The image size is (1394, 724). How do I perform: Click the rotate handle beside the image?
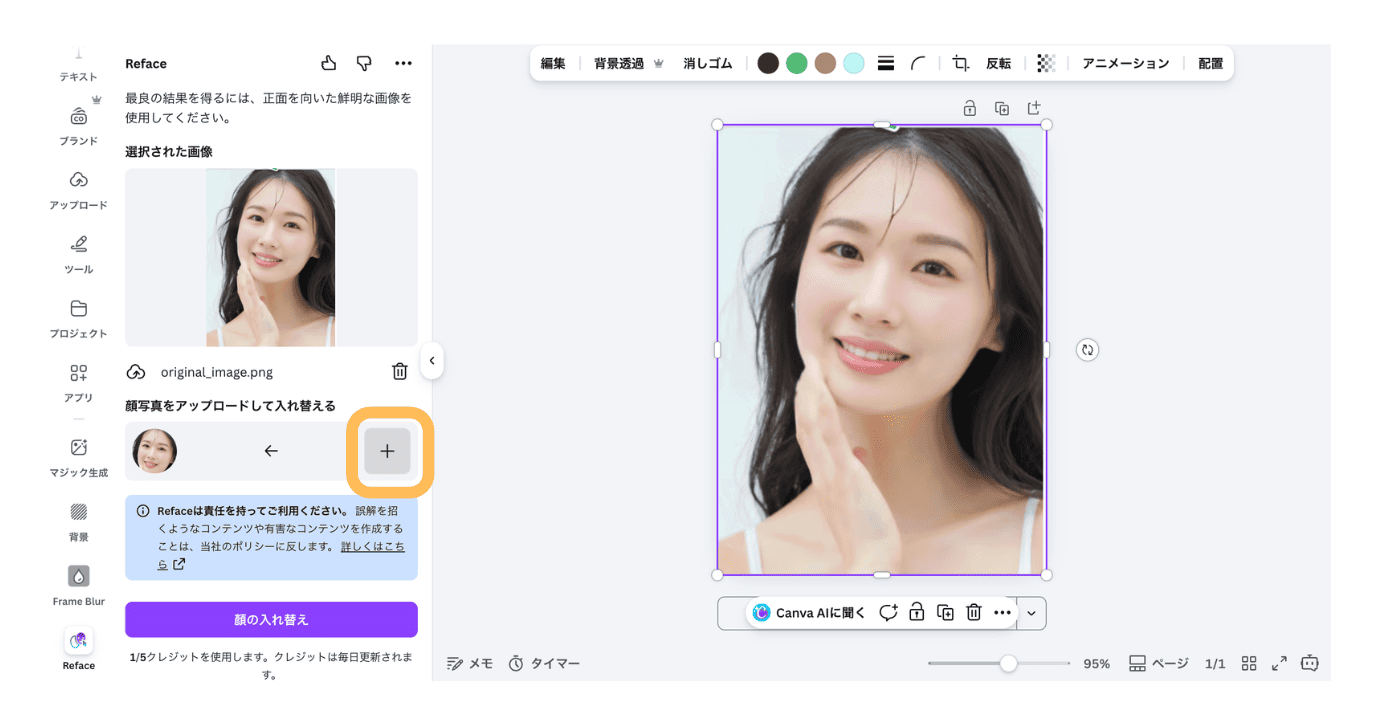coord(1087,350)
